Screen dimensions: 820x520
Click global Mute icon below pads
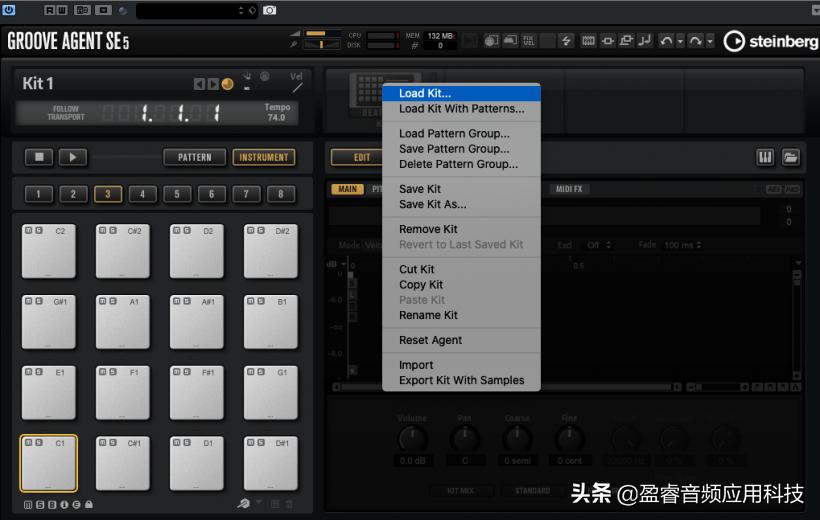tap(28, 505)
